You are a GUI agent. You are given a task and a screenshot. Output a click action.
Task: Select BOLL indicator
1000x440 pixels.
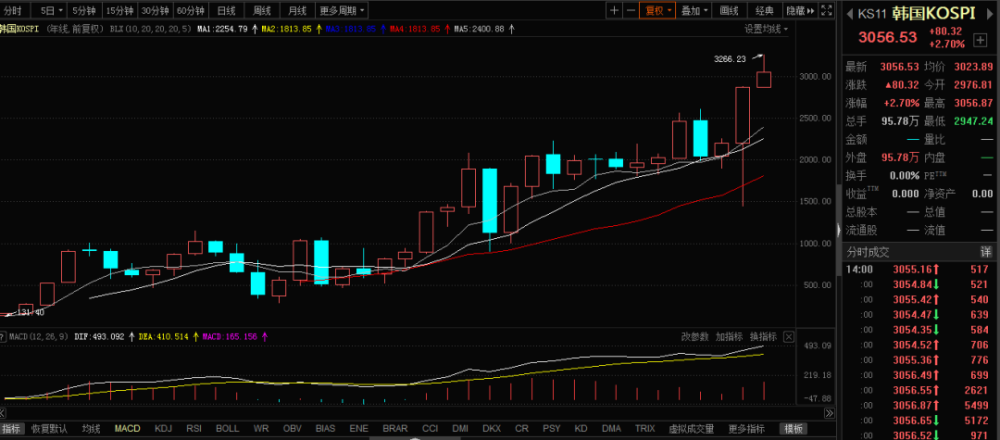227,429
